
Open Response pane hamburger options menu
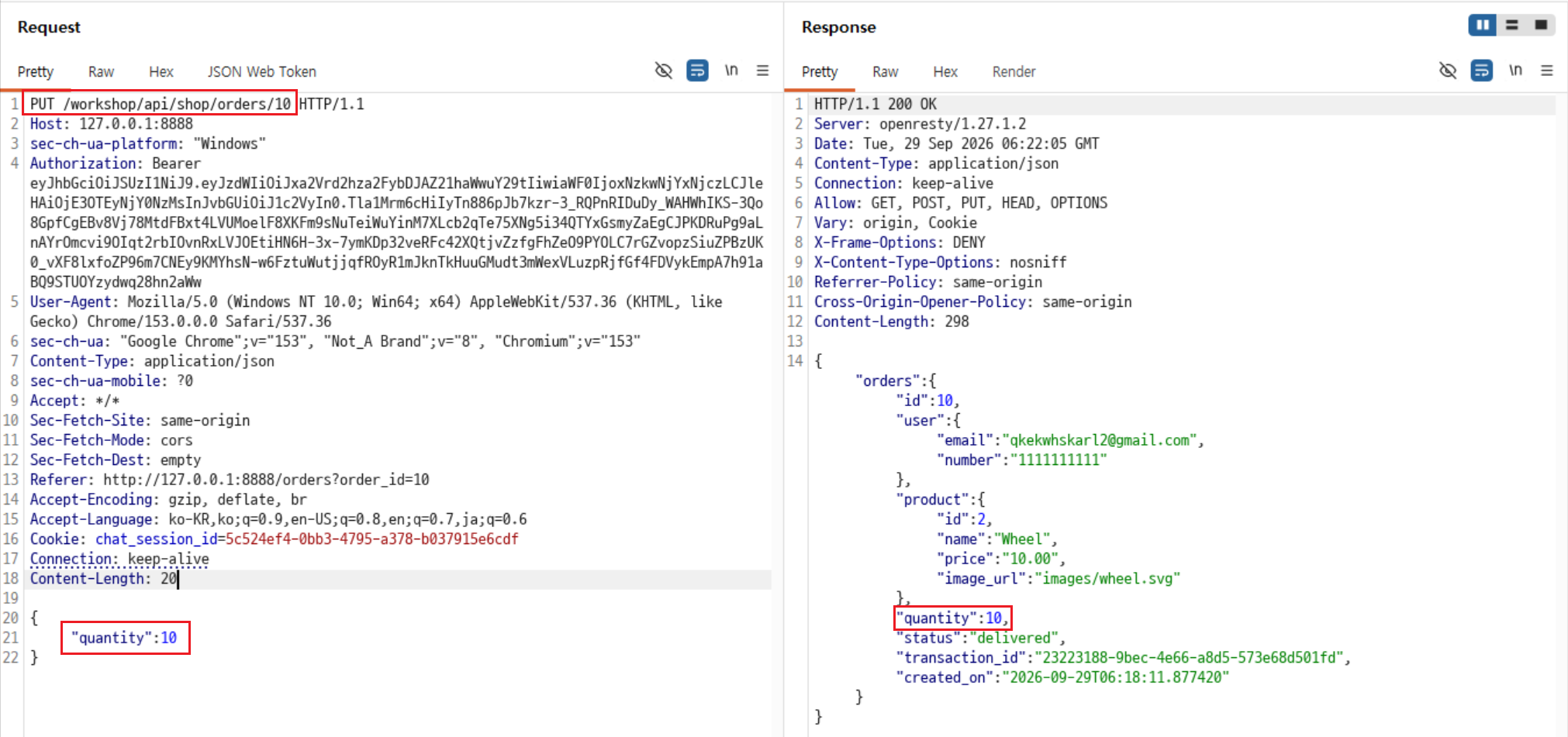tap(1547, 71)
